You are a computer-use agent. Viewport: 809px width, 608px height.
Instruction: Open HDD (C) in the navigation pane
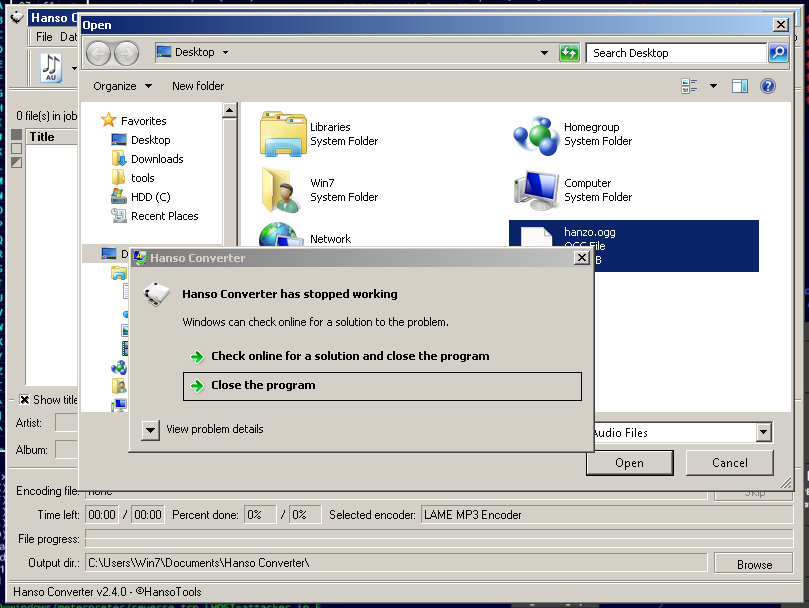150,197
